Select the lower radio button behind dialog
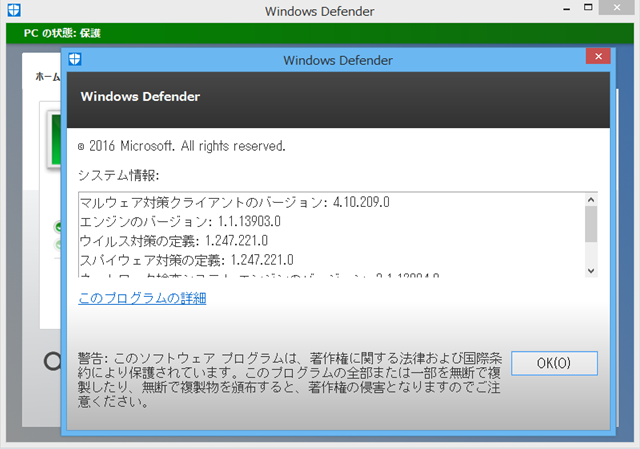 point(58,244)
